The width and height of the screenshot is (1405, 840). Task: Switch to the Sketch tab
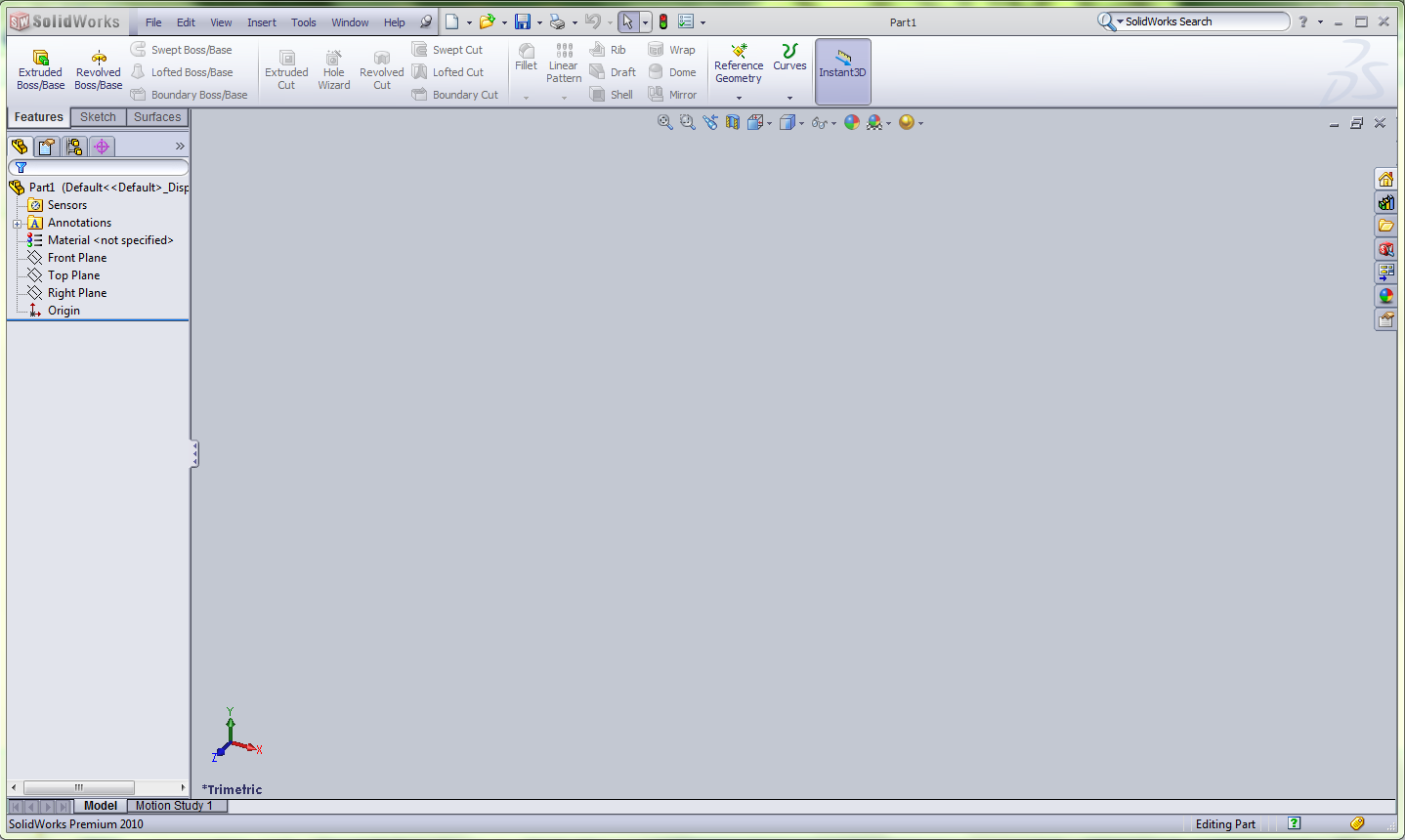coord(98,116)
